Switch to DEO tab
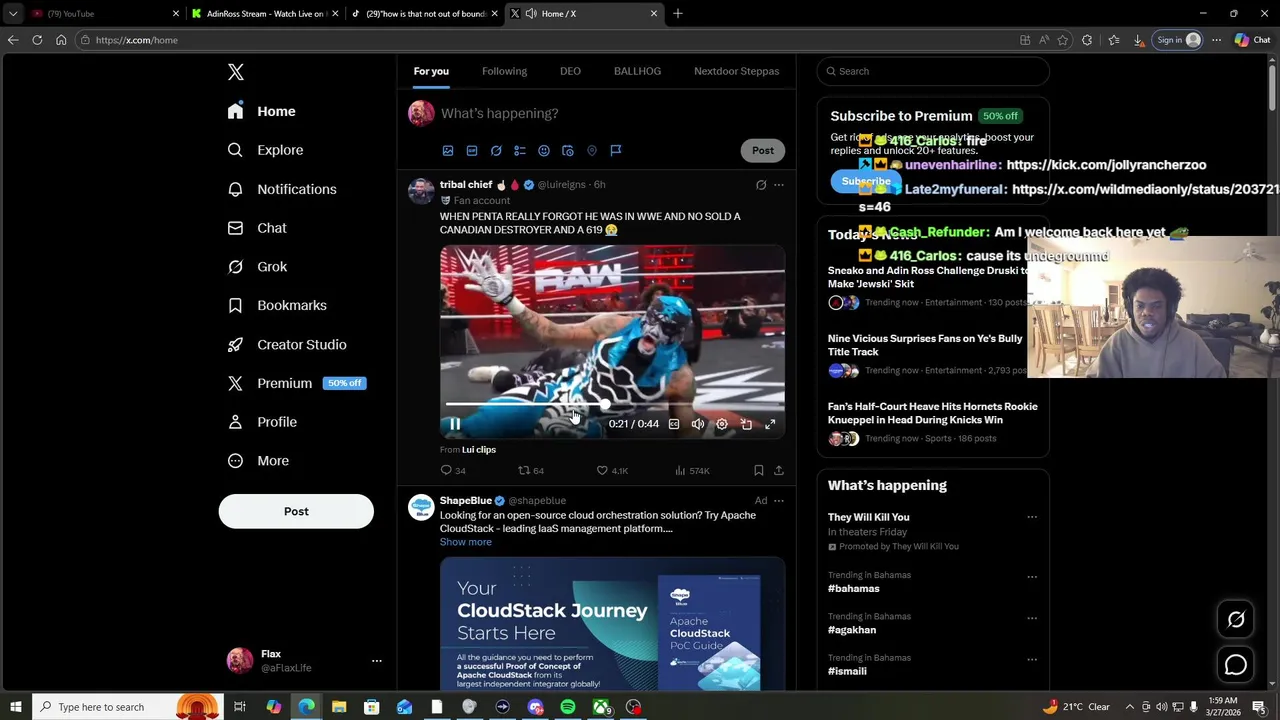Image resolution: width=1280 pixels, height=720 pixels. [570, 71]
